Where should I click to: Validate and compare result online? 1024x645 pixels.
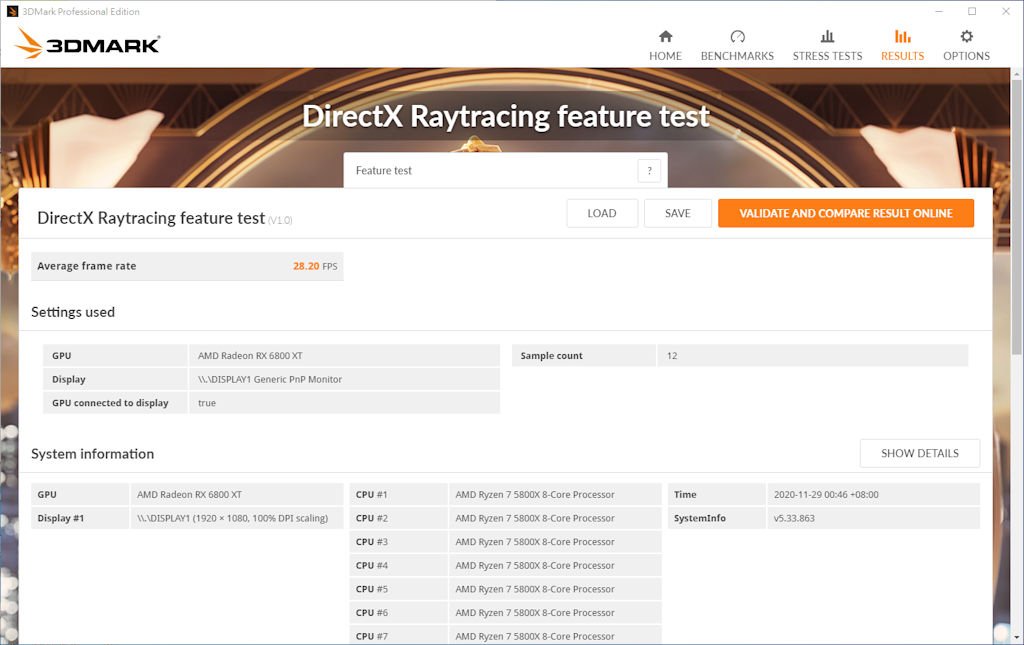(846, 213)
